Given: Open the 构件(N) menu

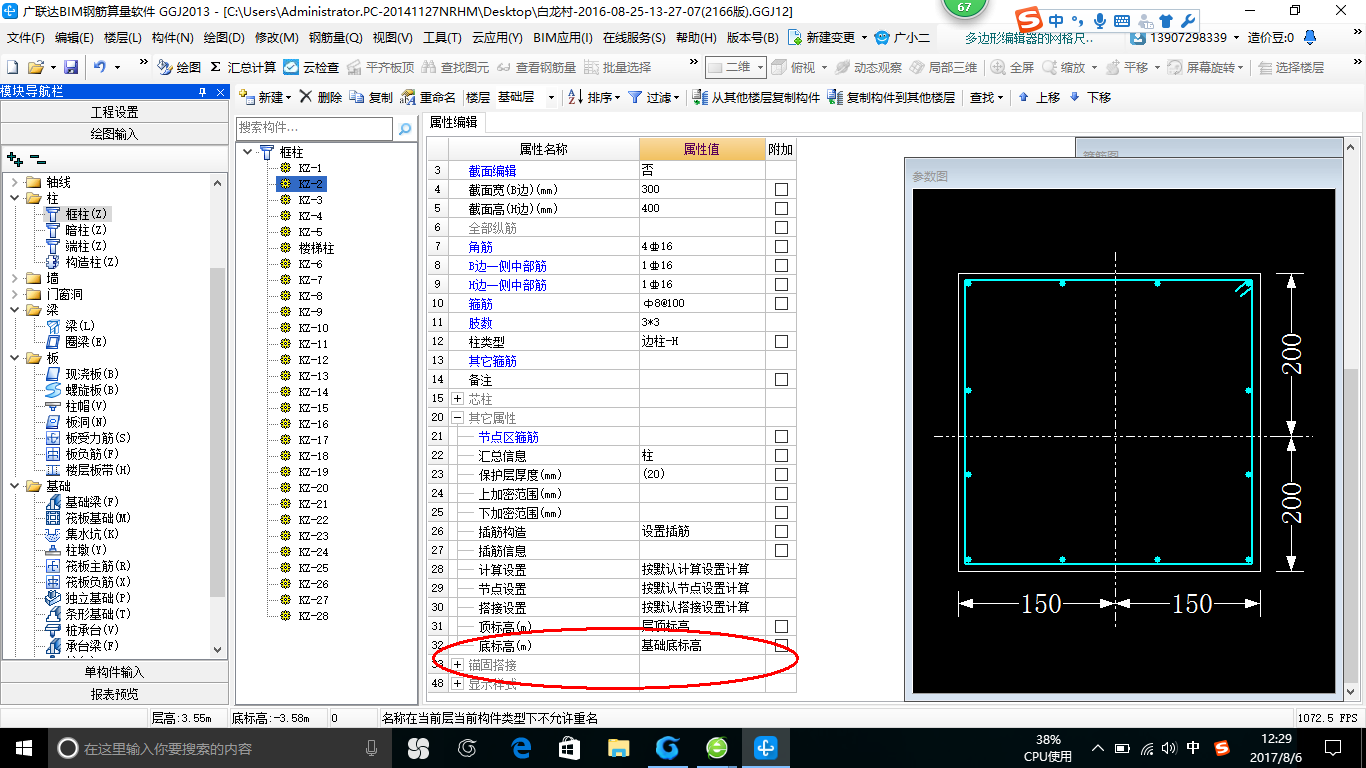Looking at the screenshot, I should coord(172,38).
